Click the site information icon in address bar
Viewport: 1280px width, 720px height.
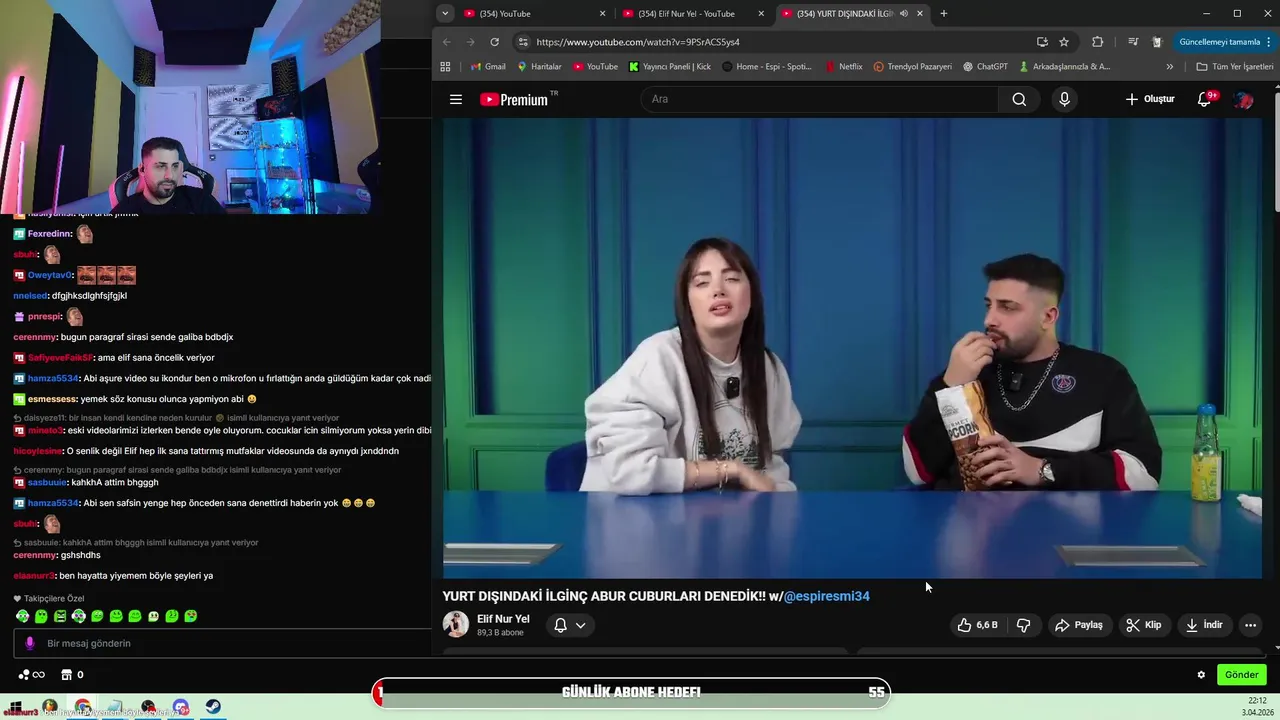pos(523,42)
